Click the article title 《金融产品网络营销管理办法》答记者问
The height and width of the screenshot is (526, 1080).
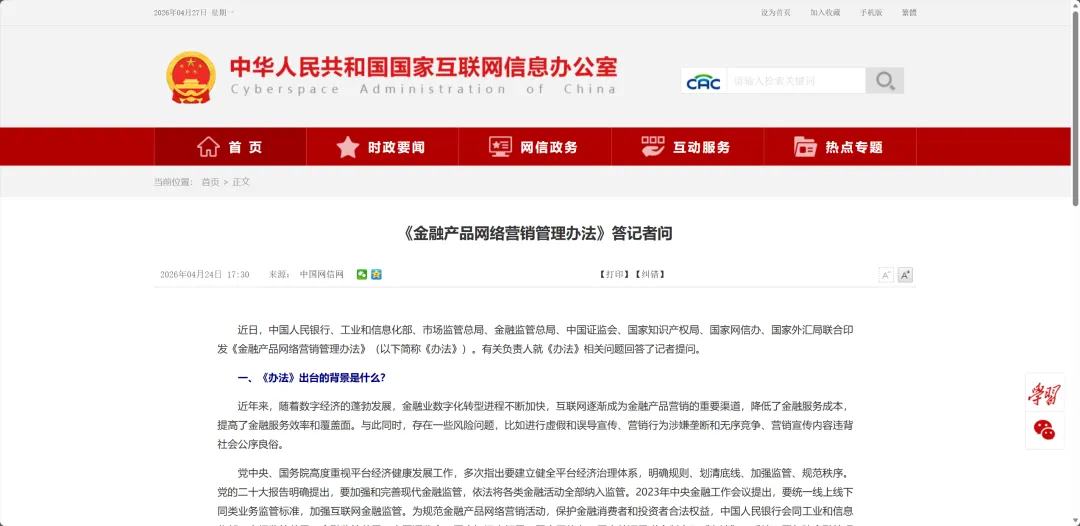tap(537, 233)
